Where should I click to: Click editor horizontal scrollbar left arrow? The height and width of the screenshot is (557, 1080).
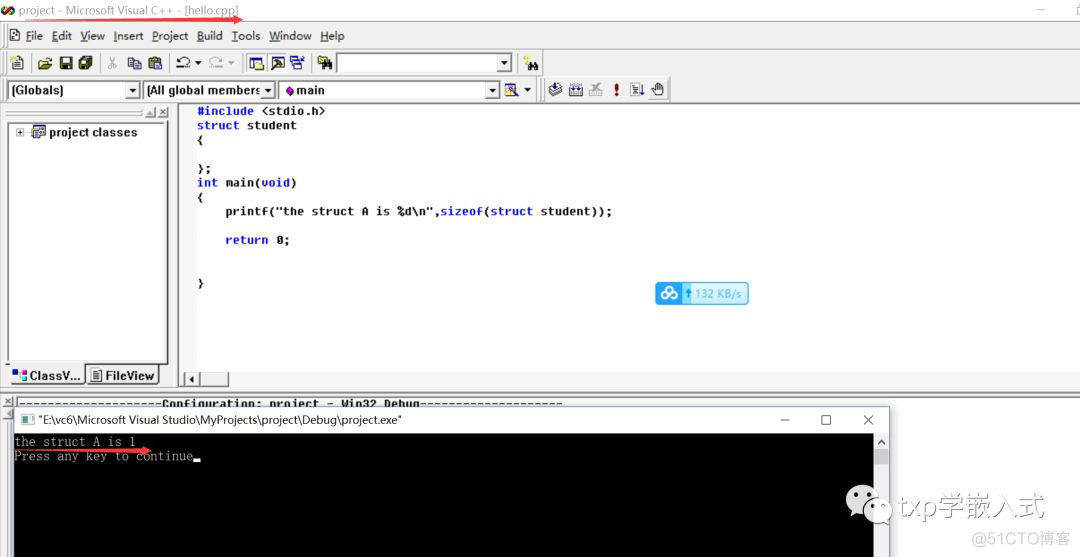click(191, 379)
